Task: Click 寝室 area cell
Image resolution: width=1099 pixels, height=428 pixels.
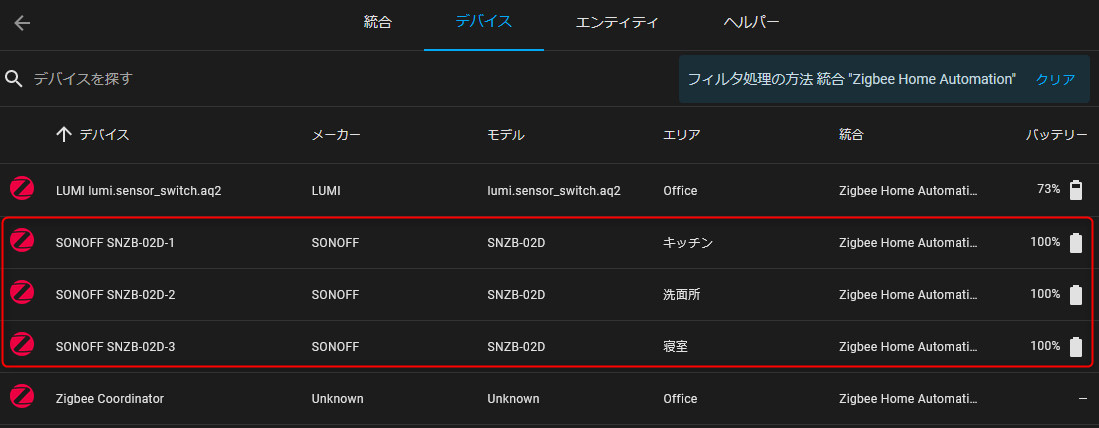Action: tap(676, 346)
